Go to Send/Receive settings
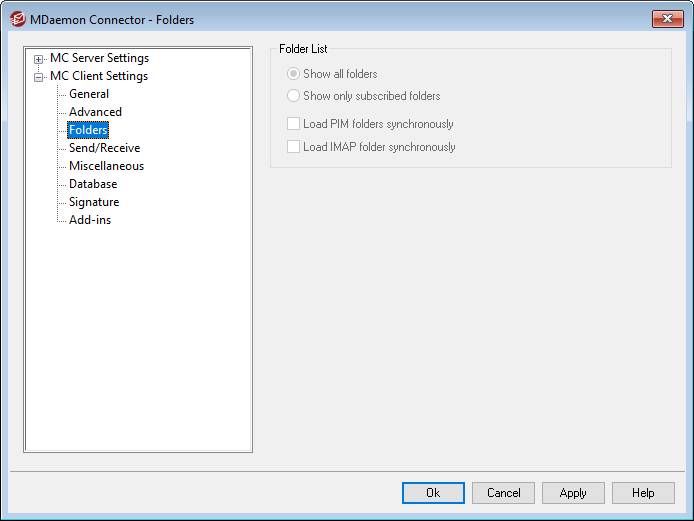 (x=104, y=148)
